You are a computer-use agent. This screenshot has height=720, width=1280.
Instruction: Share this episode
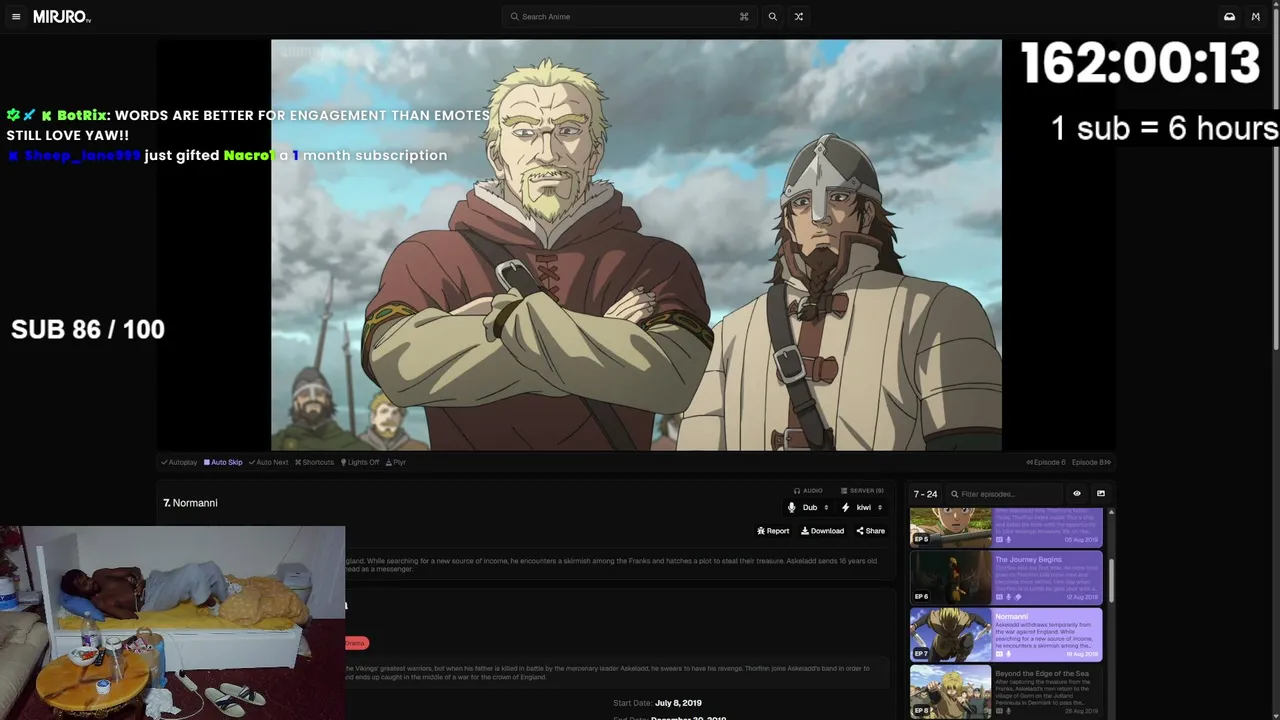tap(870, 531)
